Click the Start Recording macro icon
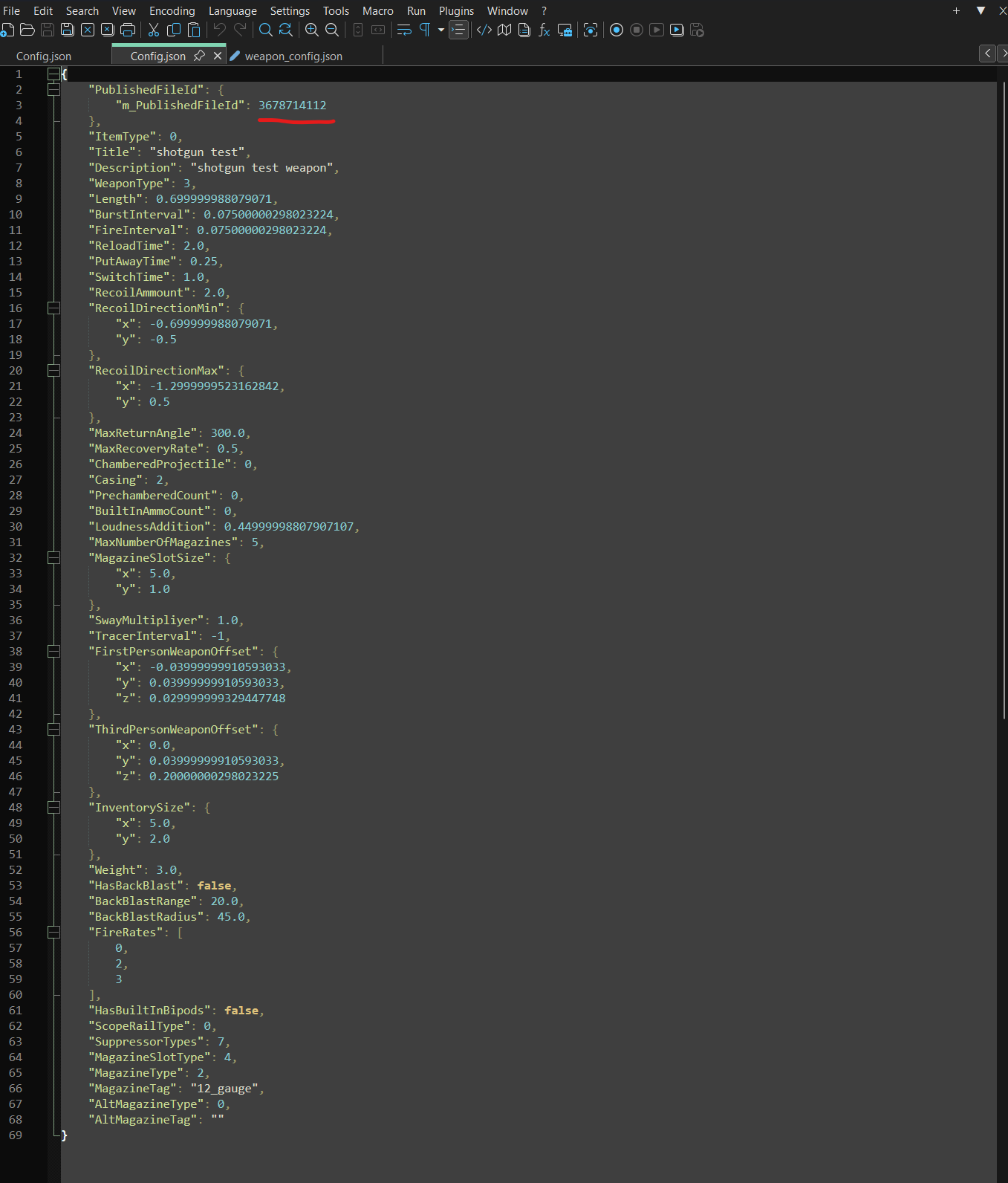This screenshot has width=1008, height=1183. pos(617,30)
